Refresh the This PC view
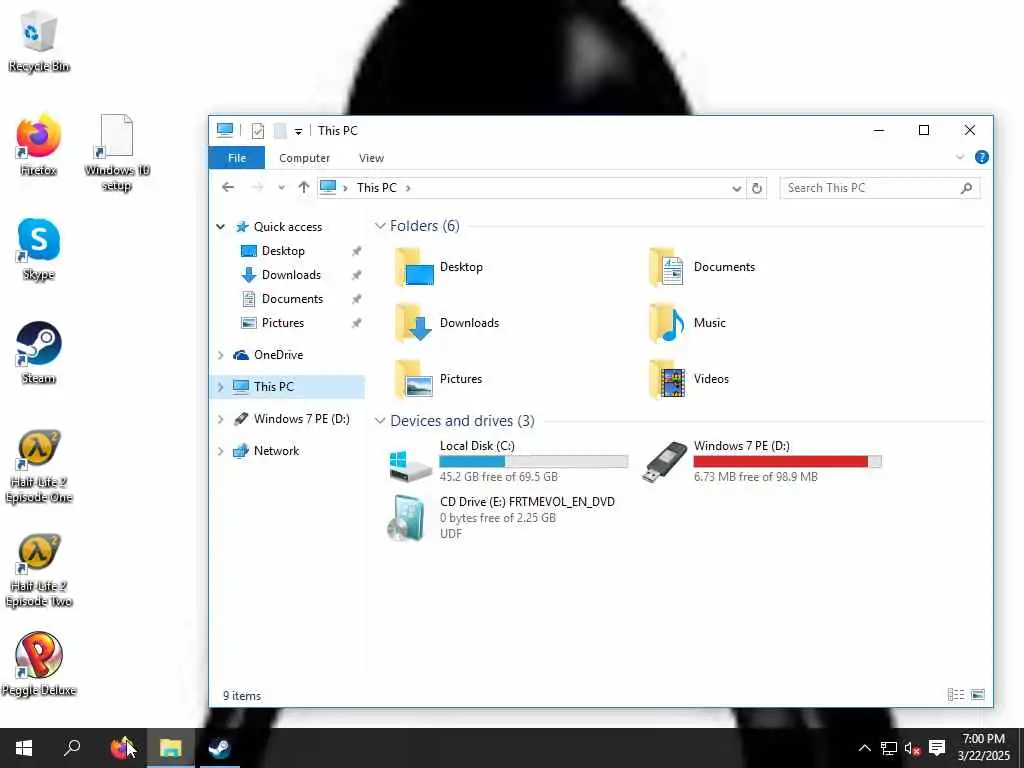1024x768 pixels. (x=756, y=188)
